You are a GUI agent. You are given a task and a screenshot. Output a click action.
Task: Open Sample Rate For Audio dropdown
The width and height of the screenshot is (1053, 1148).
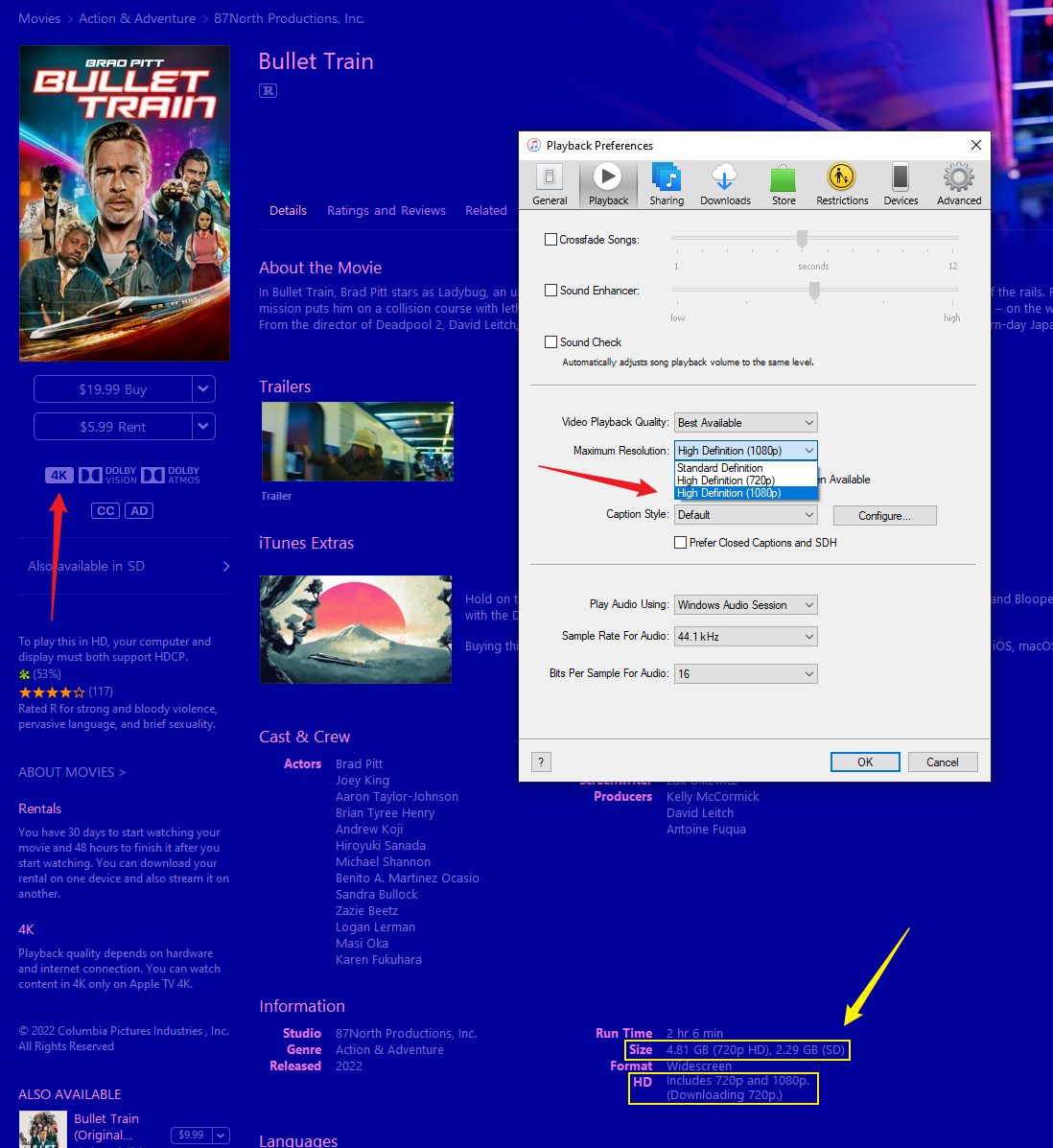745,636
